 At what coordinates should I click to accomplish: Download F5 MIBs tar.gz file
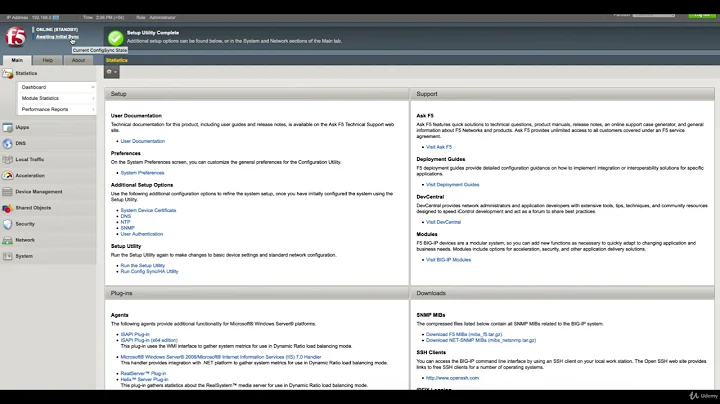tap(464, 335)
